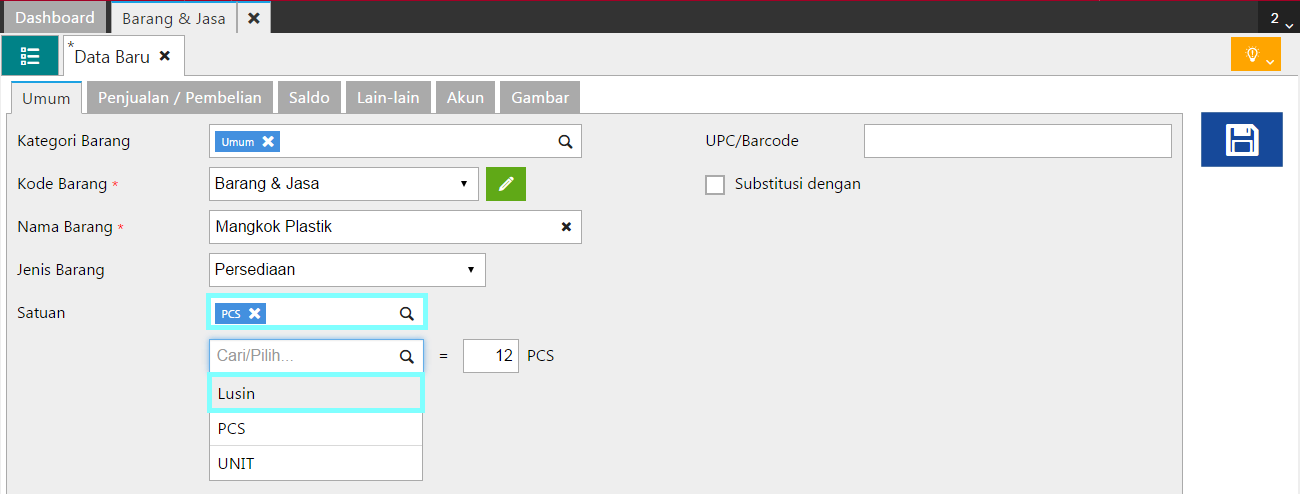1300x494 pixels.
Task: Click the save floppy disk button
Action: pyautogui.click(x=1241, y=140)
